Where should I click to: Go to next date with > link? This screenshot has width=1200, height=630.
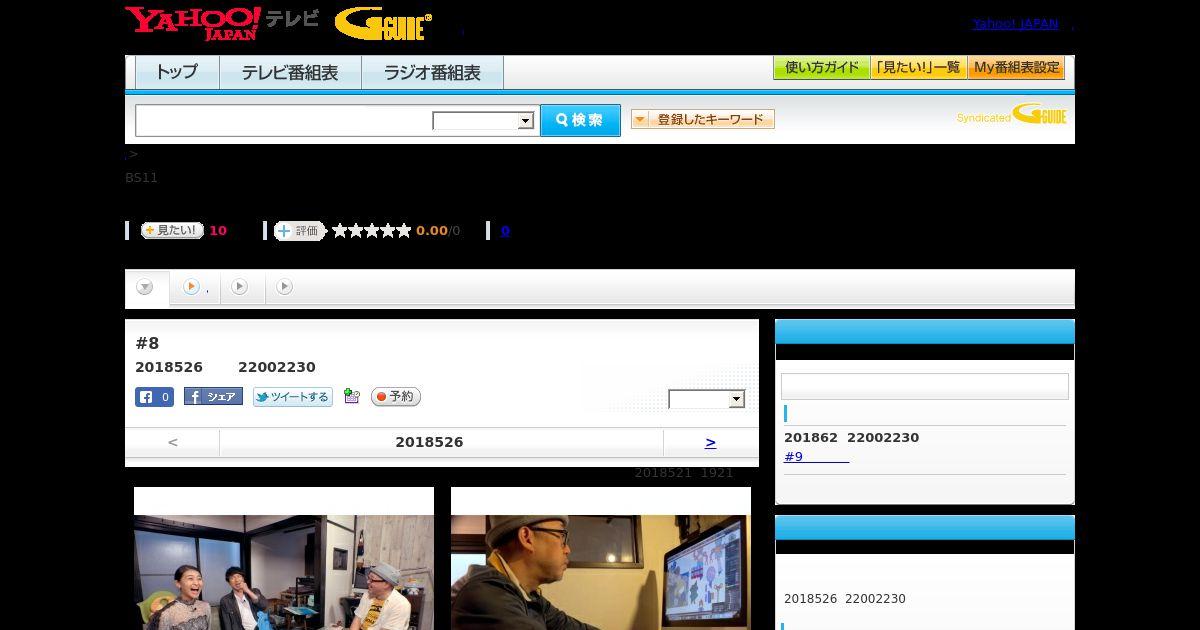[x=710, y=442]
